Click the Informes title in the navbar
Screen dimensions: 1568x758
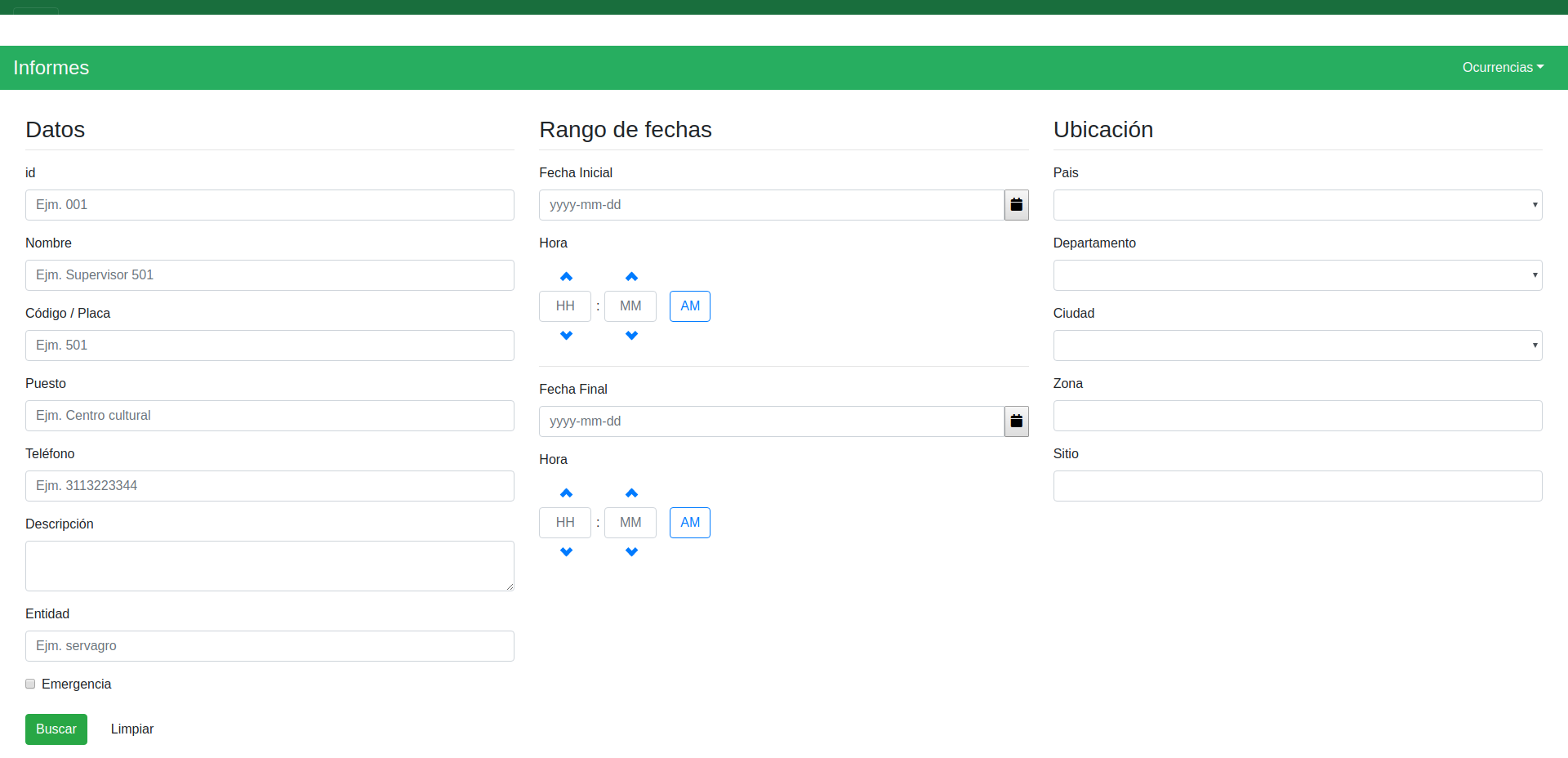[x=51, y=68]
